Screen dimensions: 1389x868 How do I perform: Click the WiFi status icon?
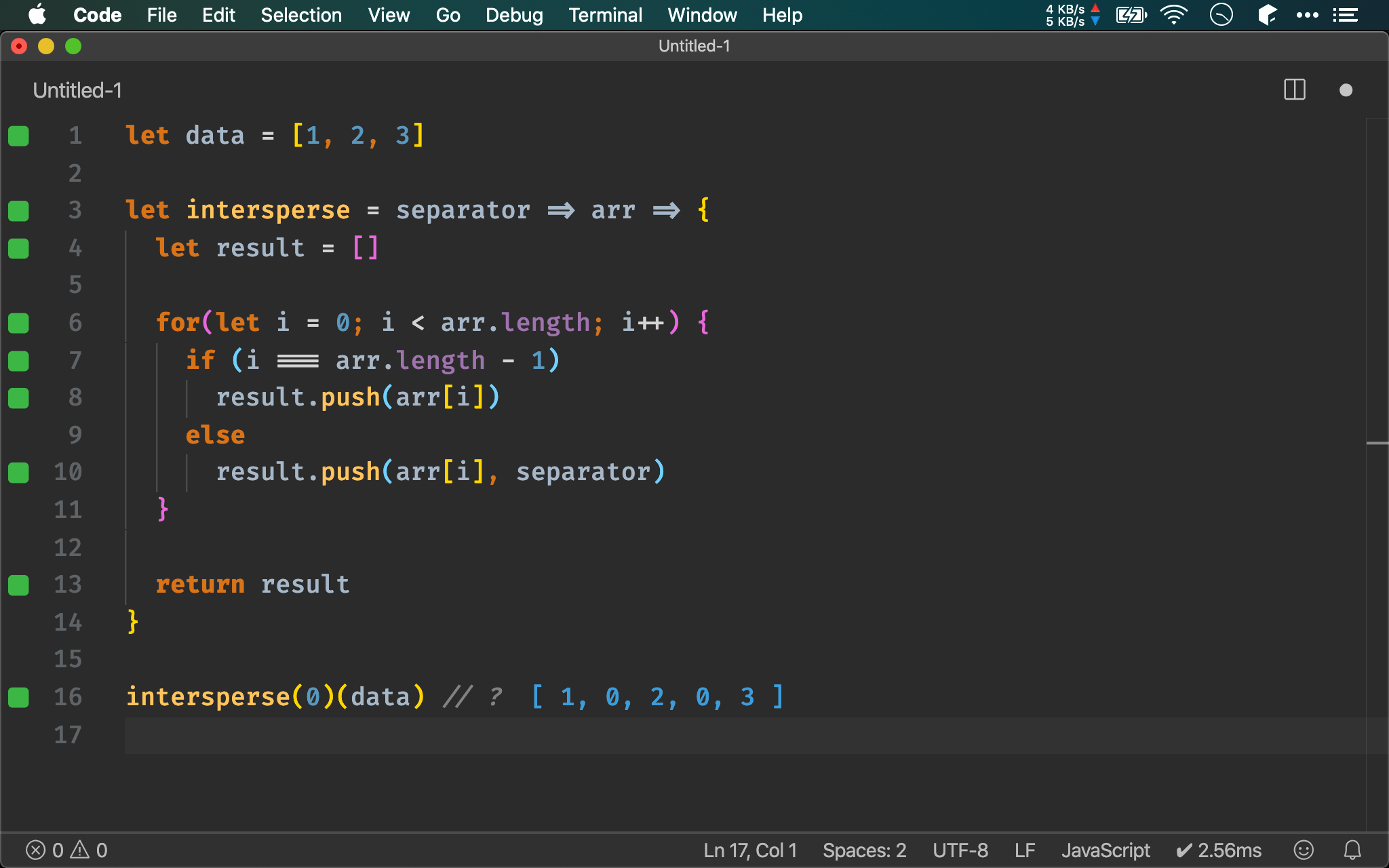pyautogui.click(x=1174, y=14)
